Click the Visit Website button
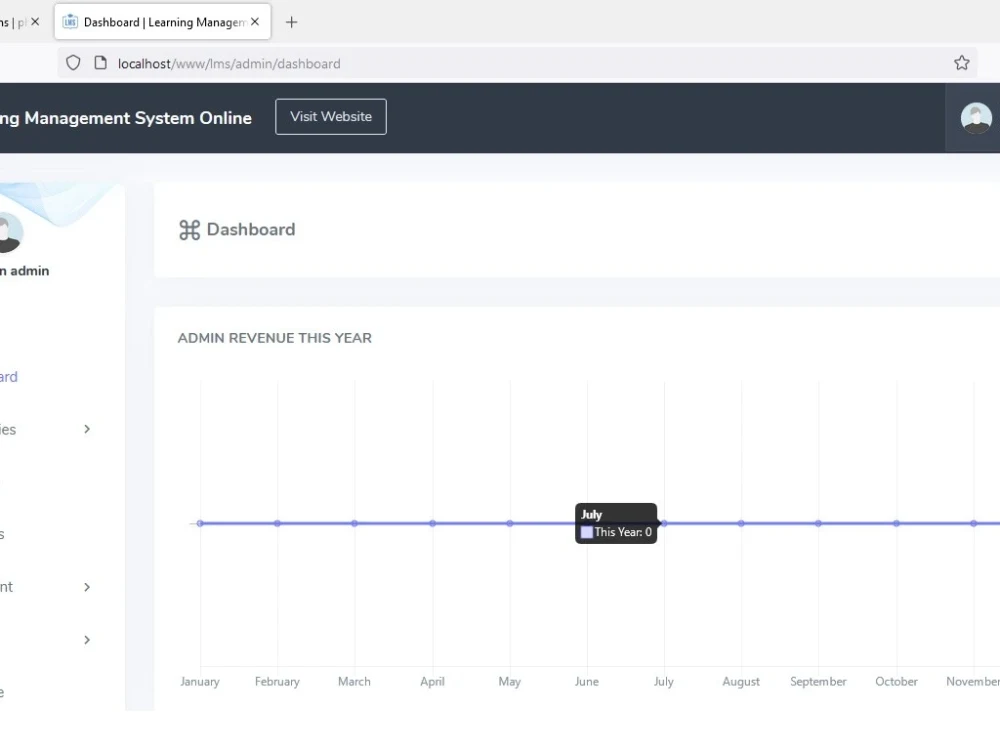This screenshot has width=1000, height=750. 331,117
